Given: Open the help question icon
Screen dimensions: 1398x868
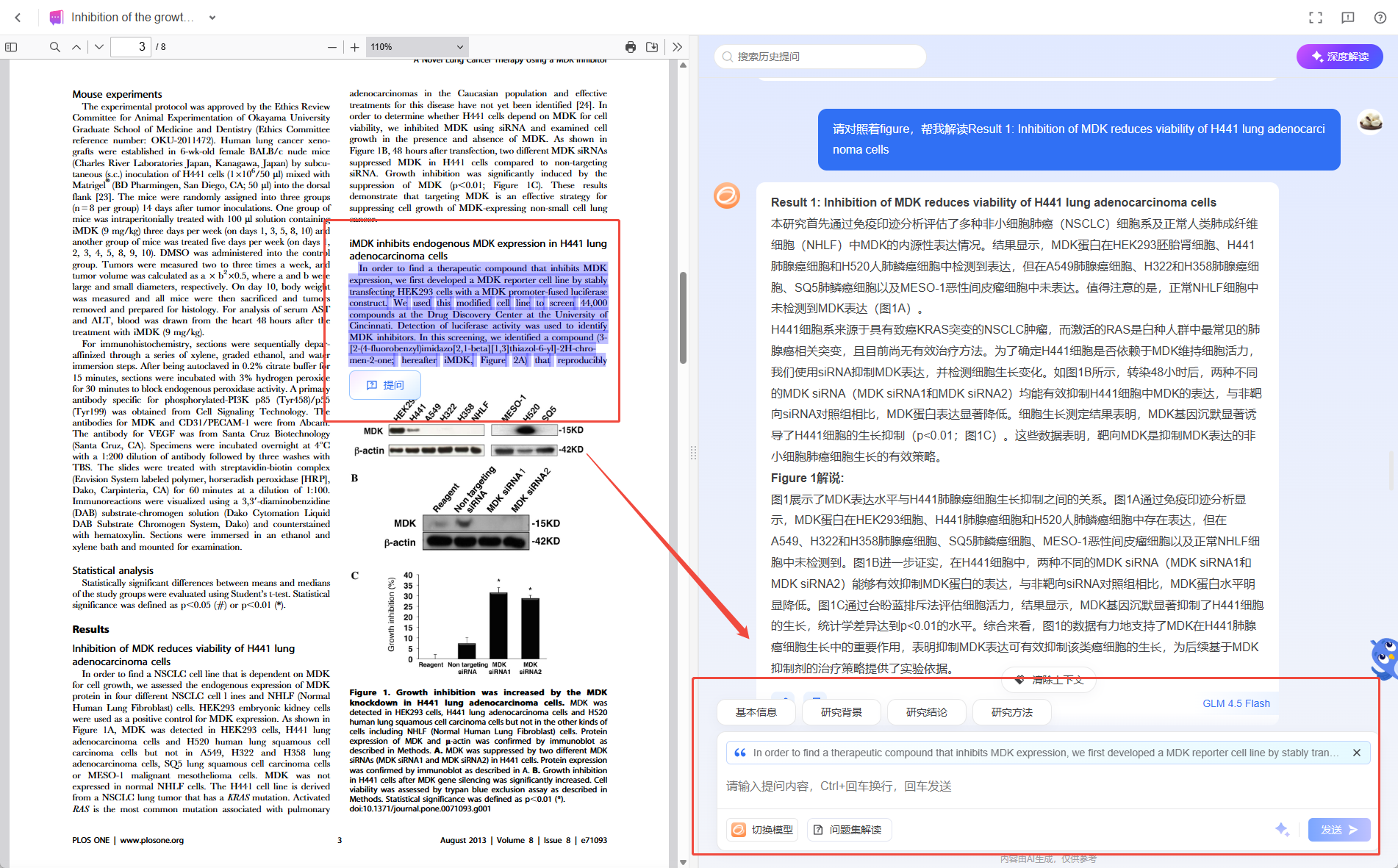Looking at the screenshot, I should pyautogui.click(x=1380, y=18).
